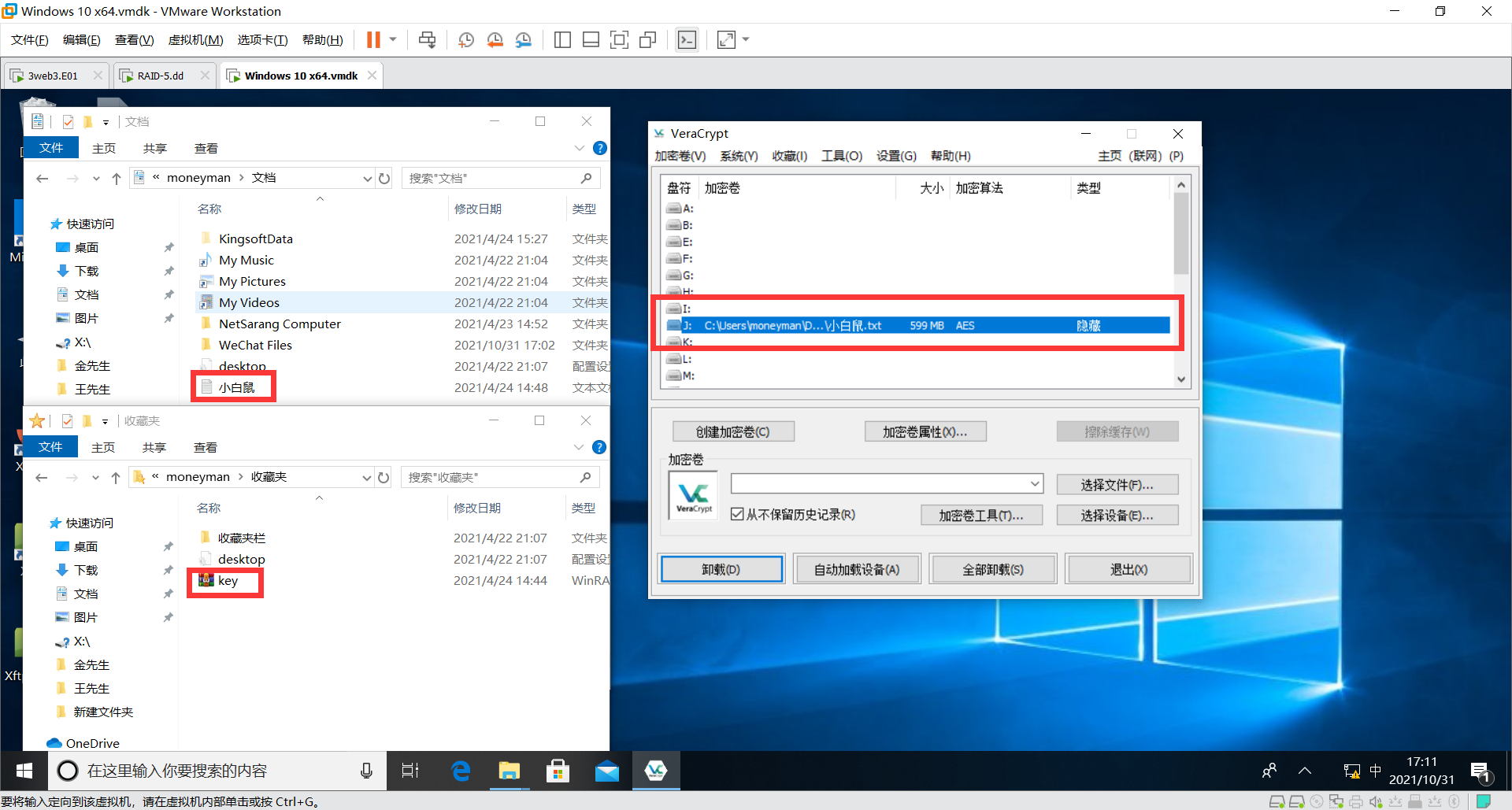Screen dimensions: 1512x810
Task: Click the search 收藏夹 input field
Action: click(500, 477)
